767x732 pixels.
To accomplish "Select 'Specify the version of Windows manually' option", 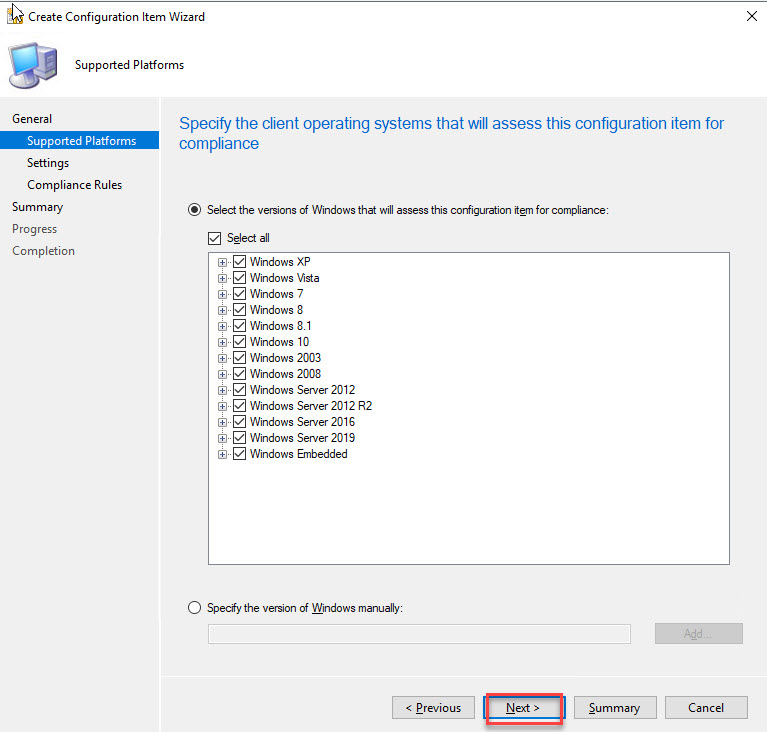I will pyautogui.click(x=194, y=608).
